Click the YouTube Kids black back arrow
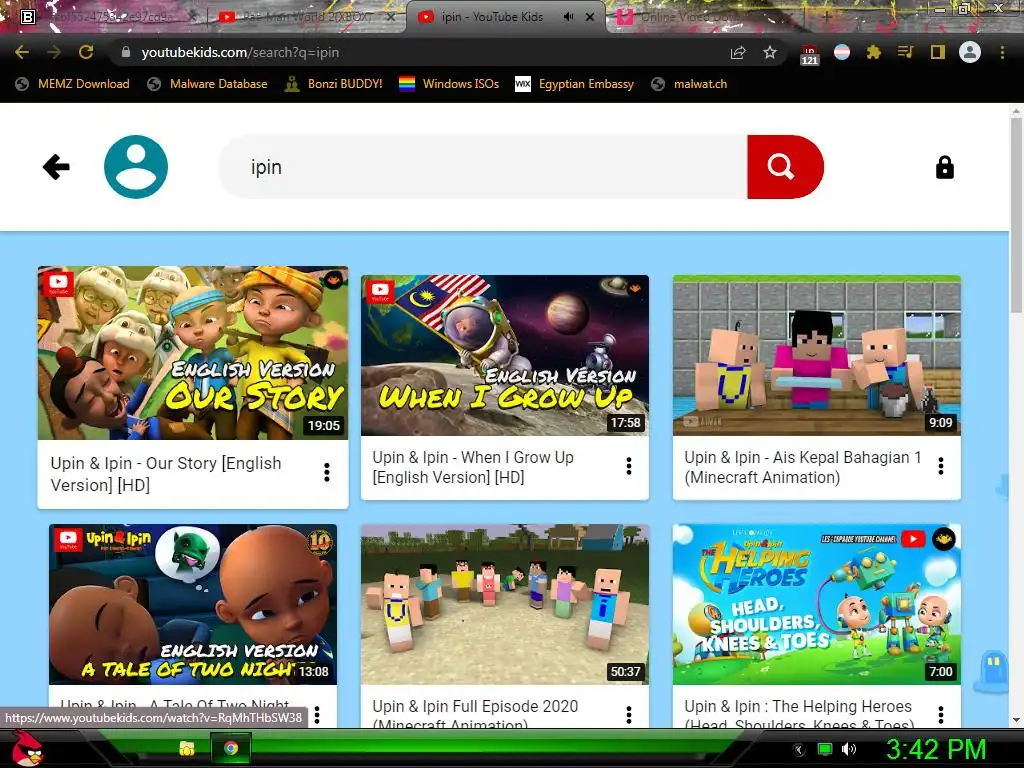Image resolution: width=1024 pixels, height=768 pixels. pos(56,167)
